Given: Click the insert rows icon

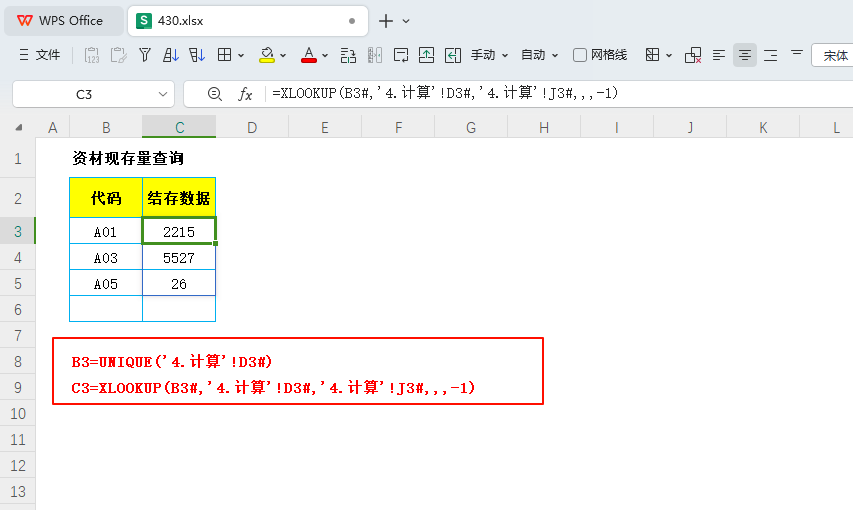Looking at the screenshot, I should click(x=348, y=55).
